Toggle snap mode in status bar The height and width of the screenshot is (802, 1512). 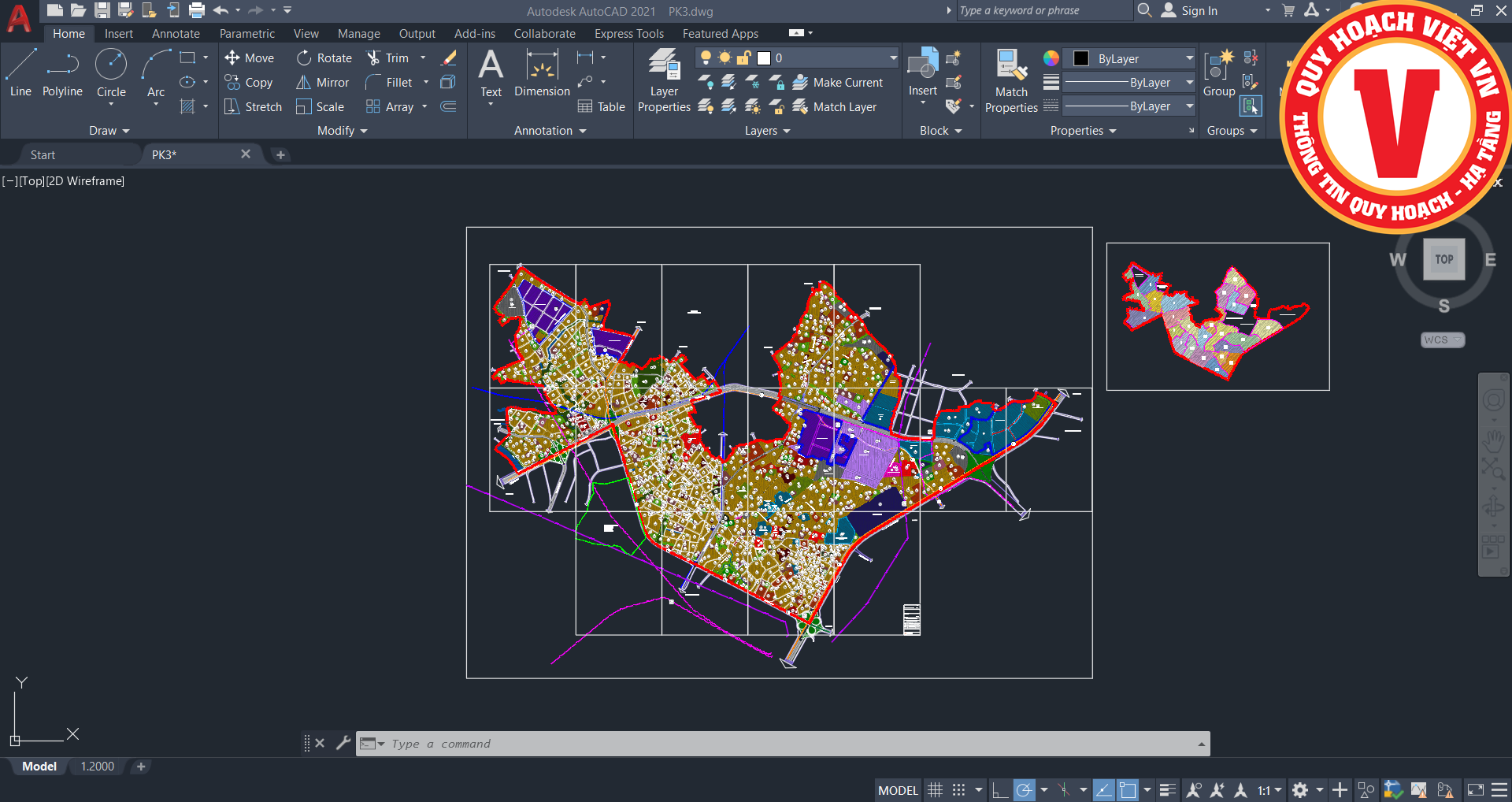958,790
